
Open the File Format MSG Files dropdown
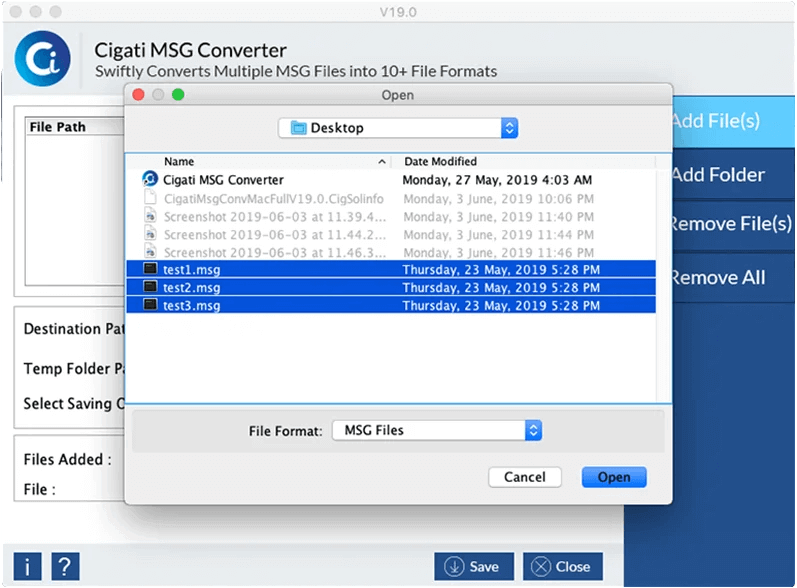(x=437, y=430)
